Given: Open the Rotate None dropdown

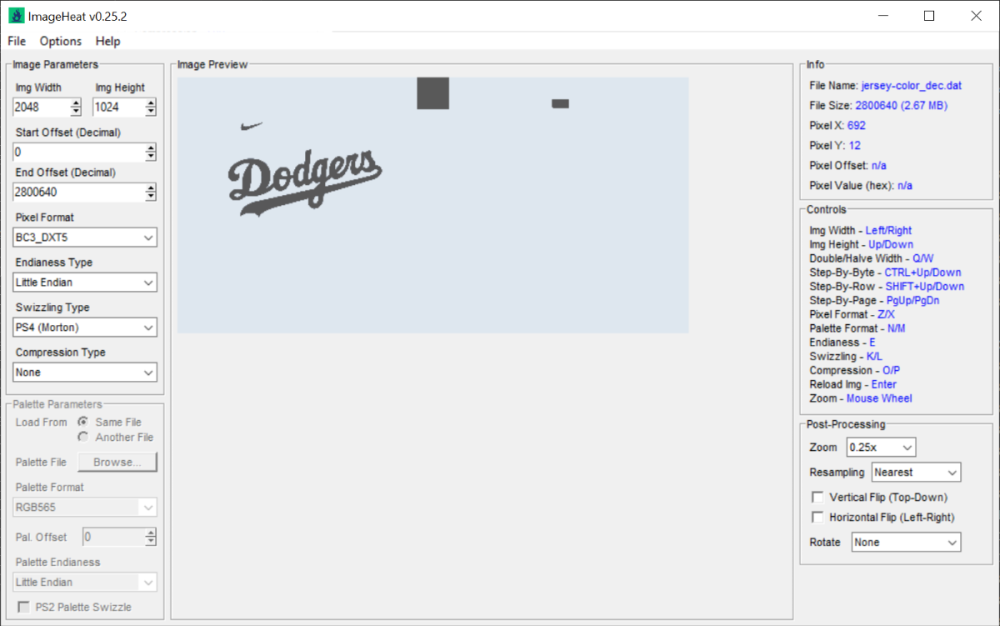Looking at the screenshot, I should [905, 542].
